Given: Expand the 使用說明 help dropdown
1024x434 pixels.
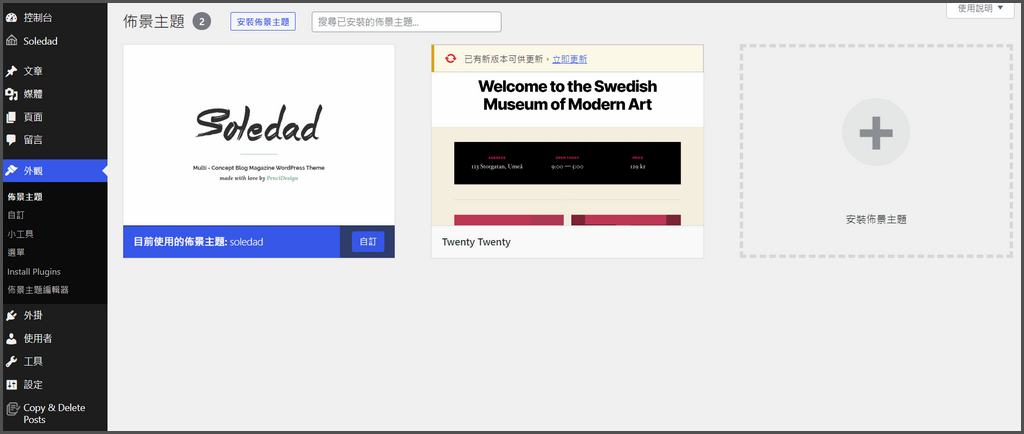Looking at the screenshot, I should [980, 8].
